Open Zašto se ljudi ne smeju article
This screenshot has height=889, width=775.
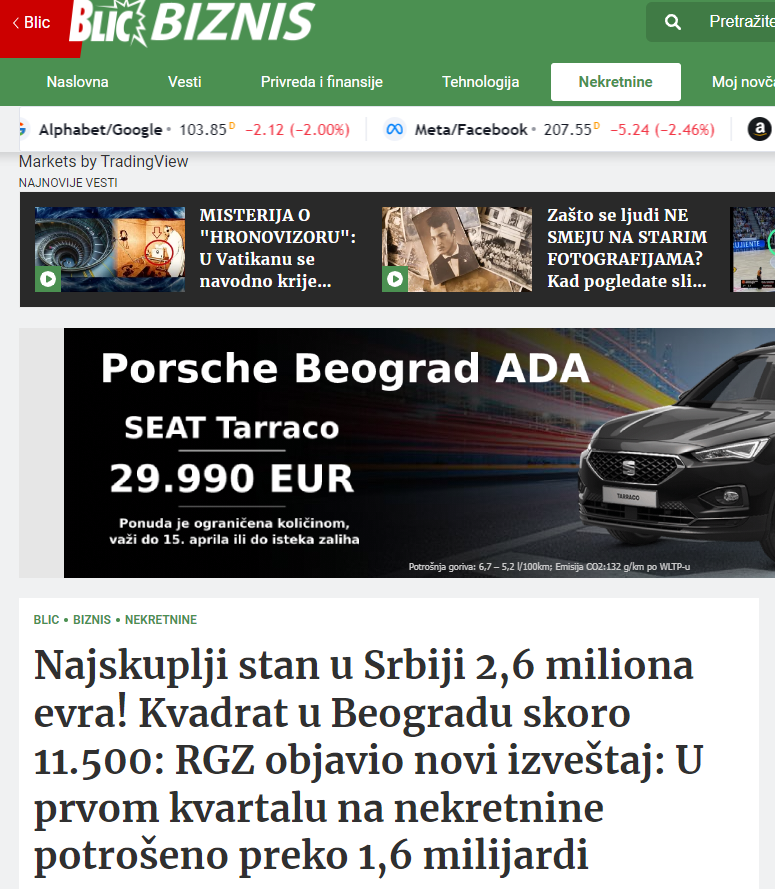[627, 248]
